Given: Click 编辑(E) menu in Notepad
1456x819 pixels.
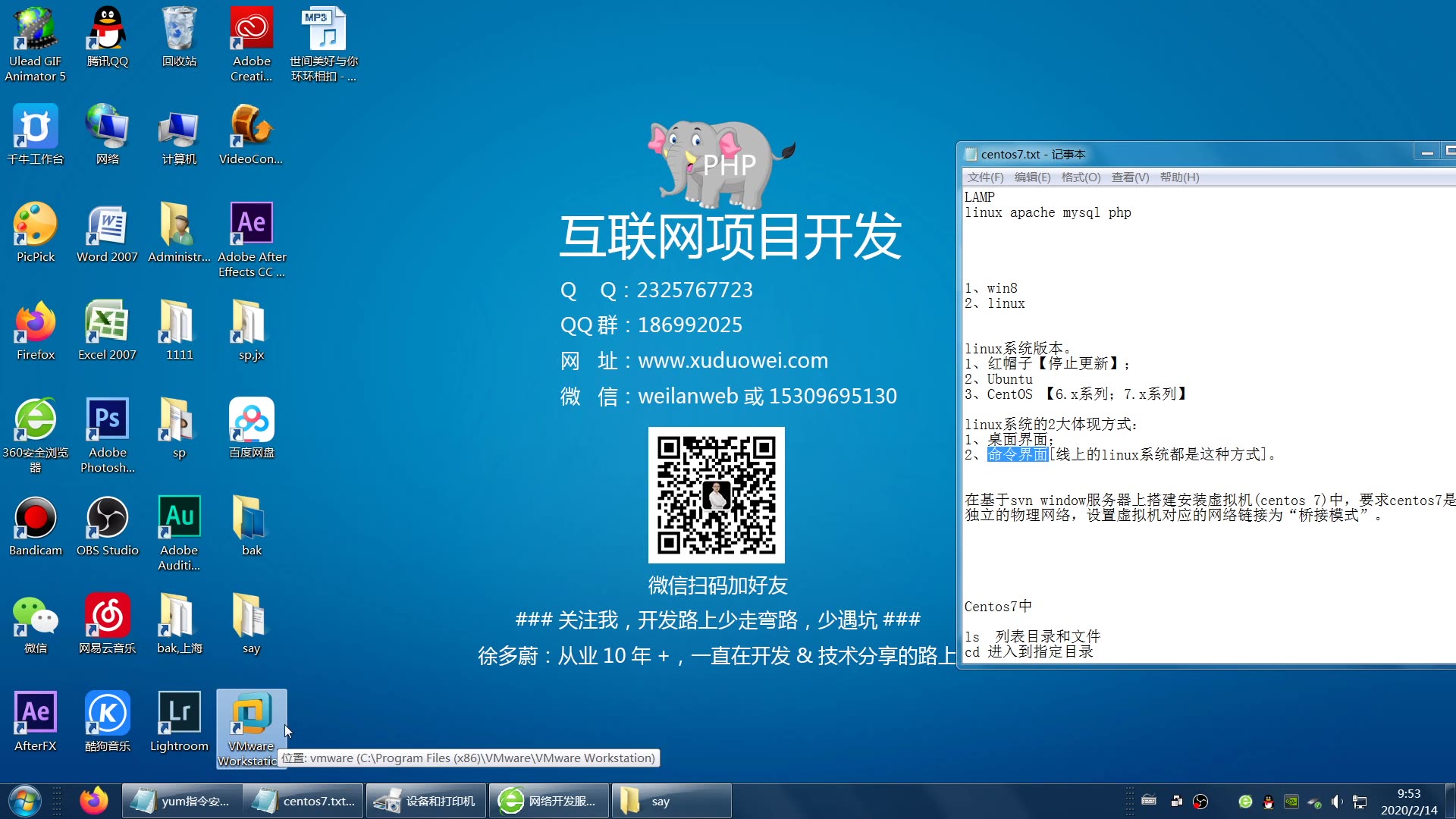Looking at the screenshot, I should click(1030, 177).
